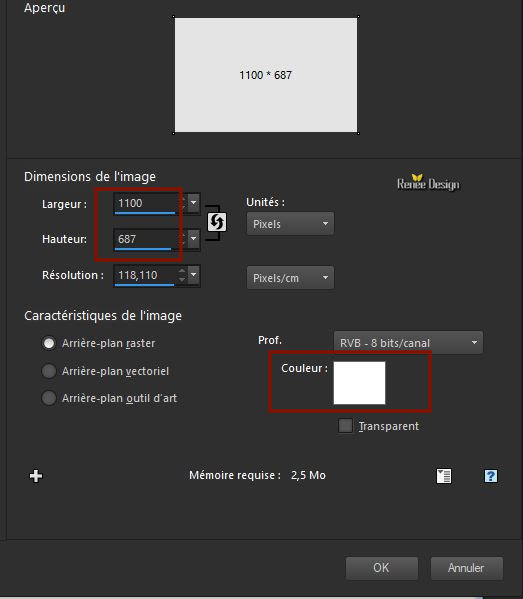The width and height of the screenshot is (523, 599).
Task: Enable the Transparent checkbox
Action: point(345,426)
